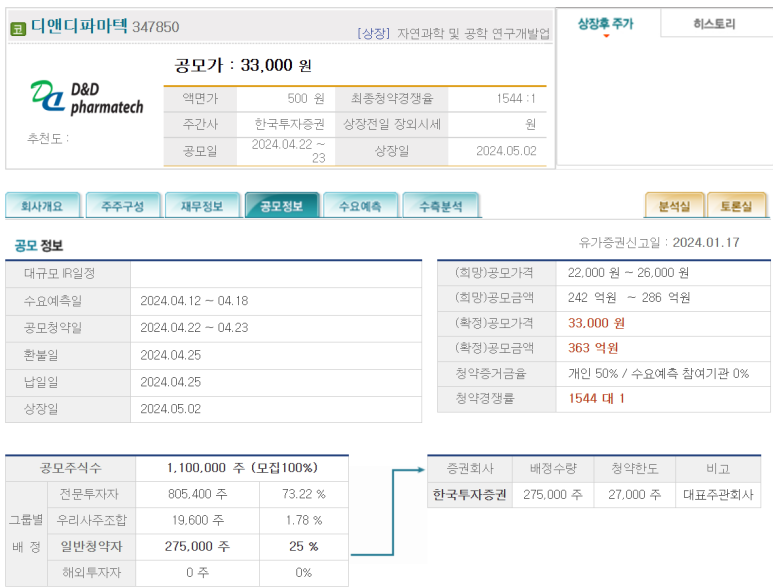Click hoped amount 242 억원 ~ 286 억원
The width and height of the screenshot is (773, 588).
coord(629,298)
